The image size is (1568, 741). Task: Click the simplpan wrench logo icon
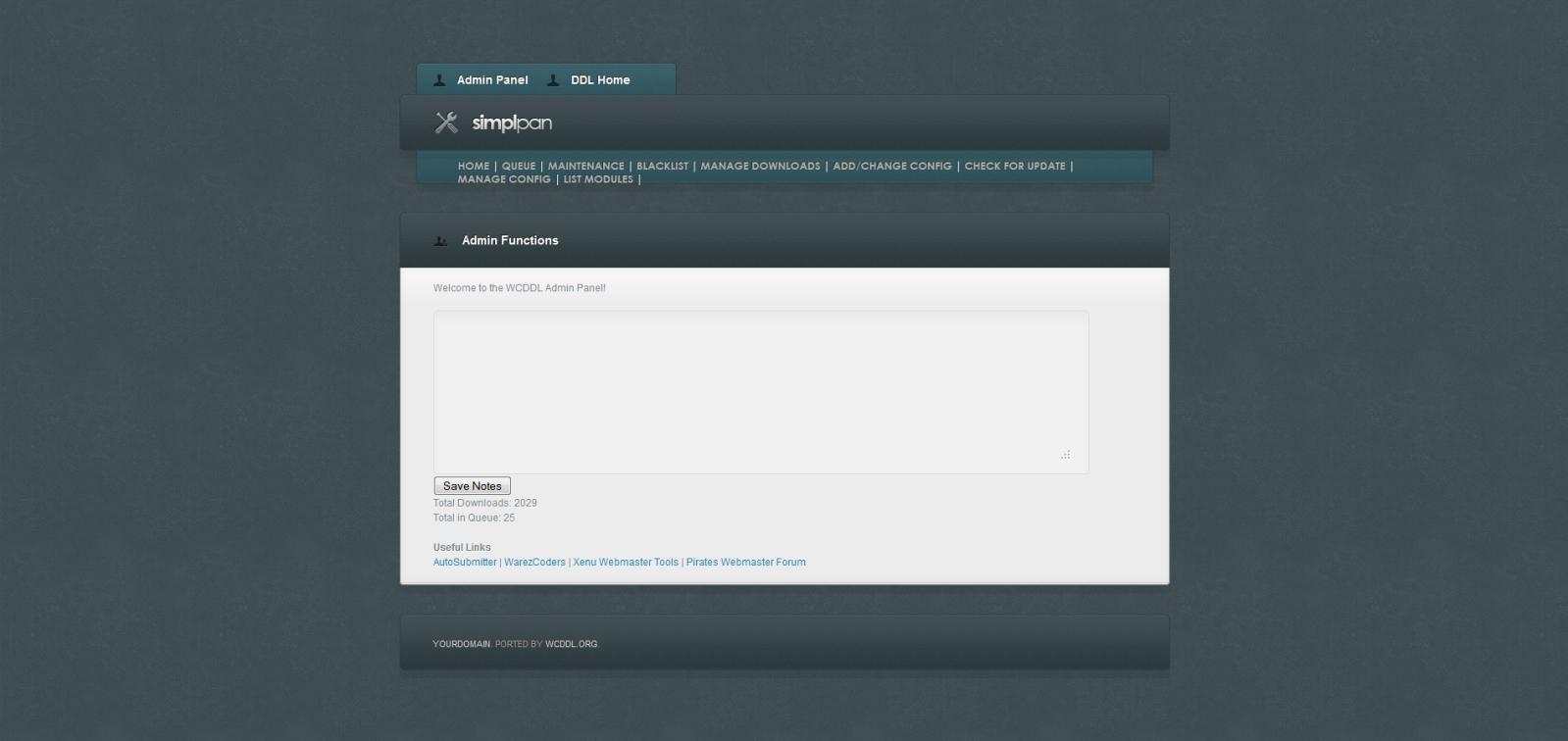[446, 123]
